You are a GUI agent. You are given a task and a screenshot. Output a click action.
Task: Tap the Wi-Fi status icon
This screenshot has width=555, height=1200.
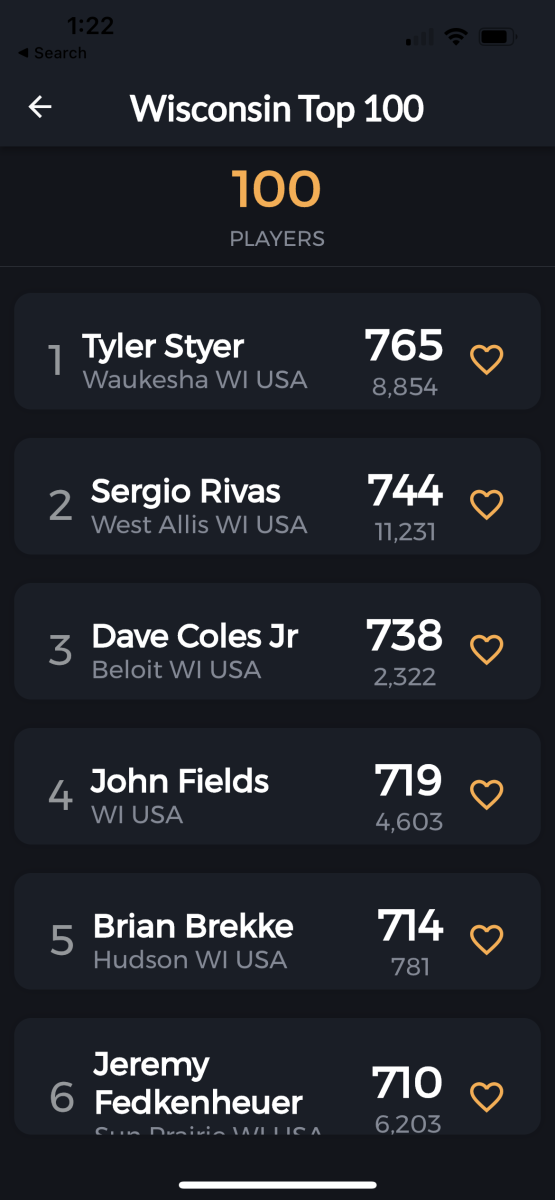coord(457,37)
